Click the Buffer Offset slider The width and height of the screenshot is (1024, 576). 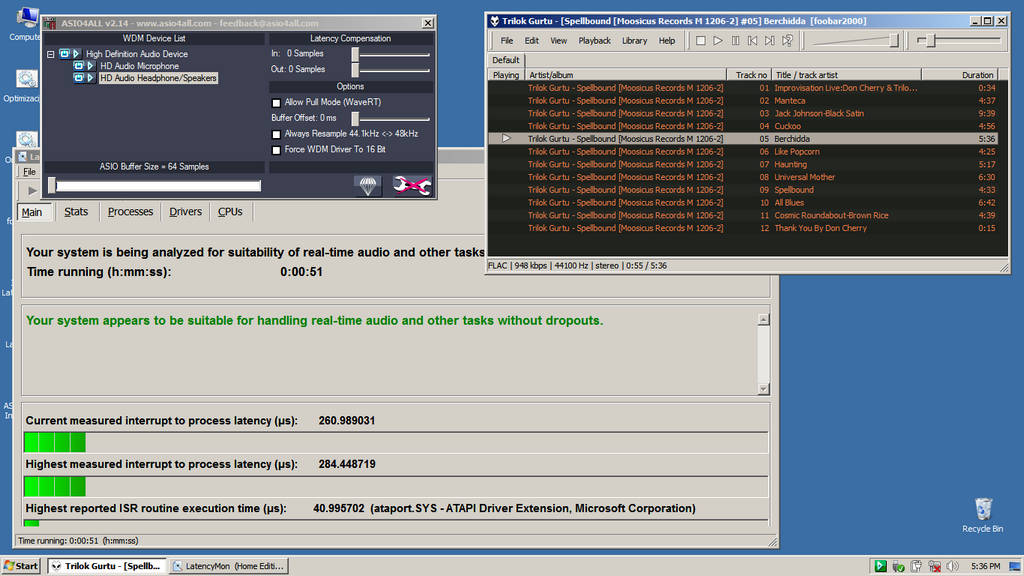(x=391, y=119)
